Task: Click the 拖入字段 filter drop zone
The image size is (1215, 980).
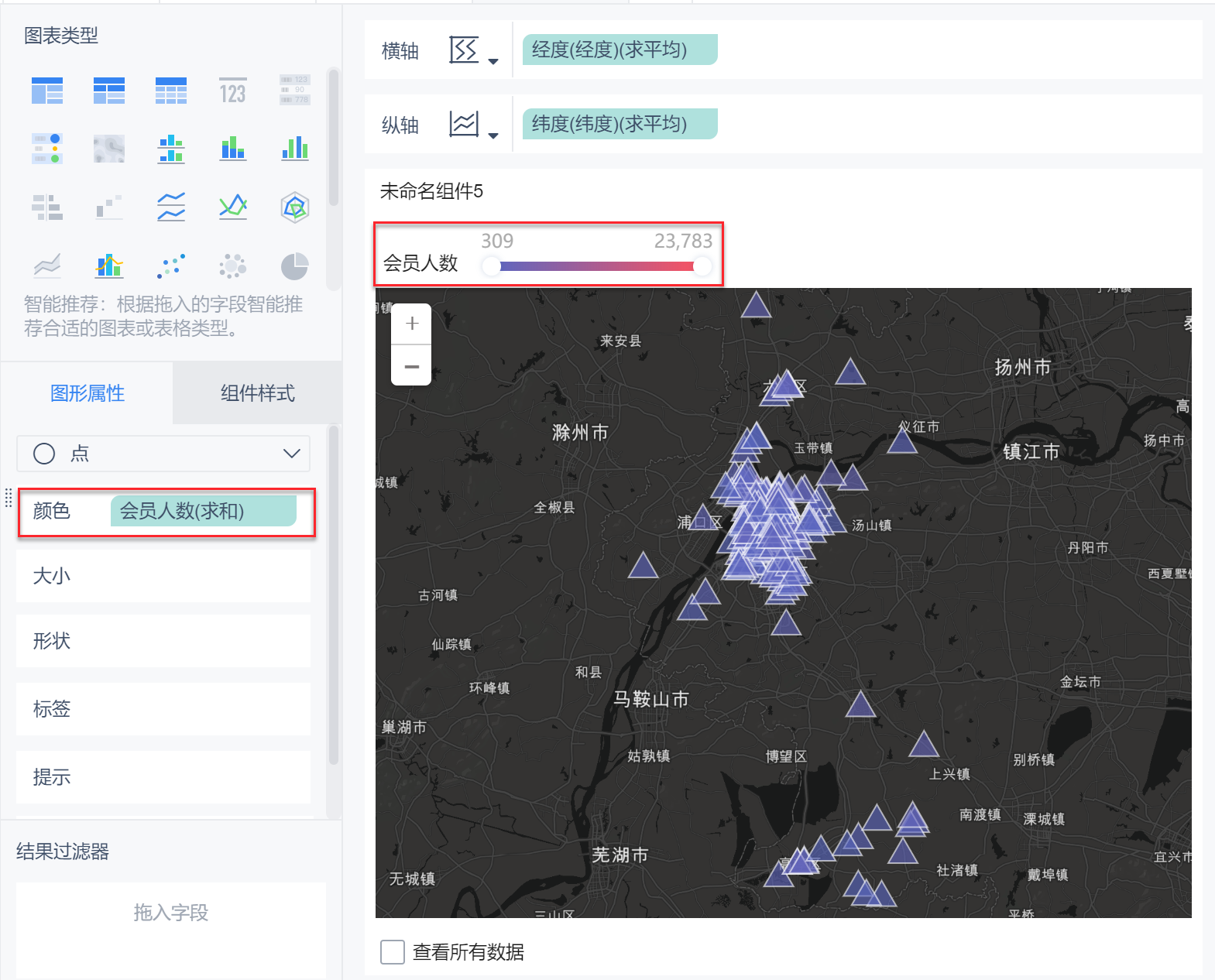Action: 171,930
